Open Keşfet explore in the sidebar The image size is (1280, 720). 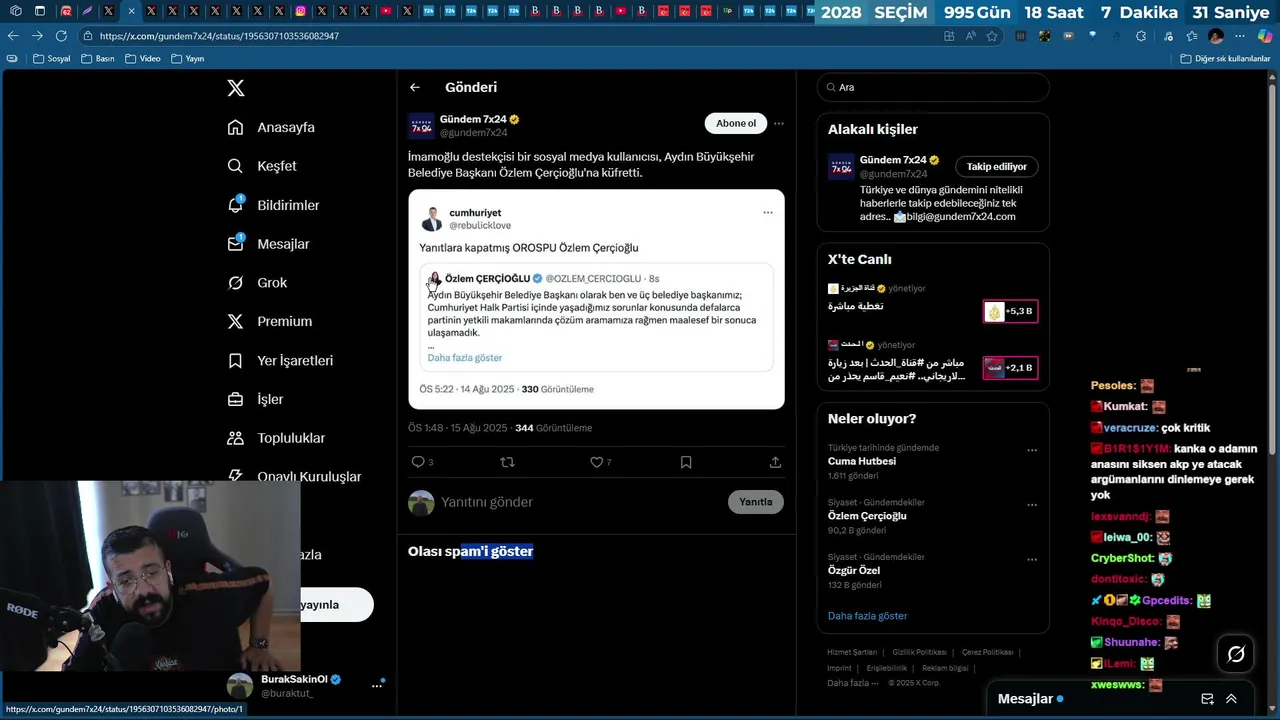(262, 166)
